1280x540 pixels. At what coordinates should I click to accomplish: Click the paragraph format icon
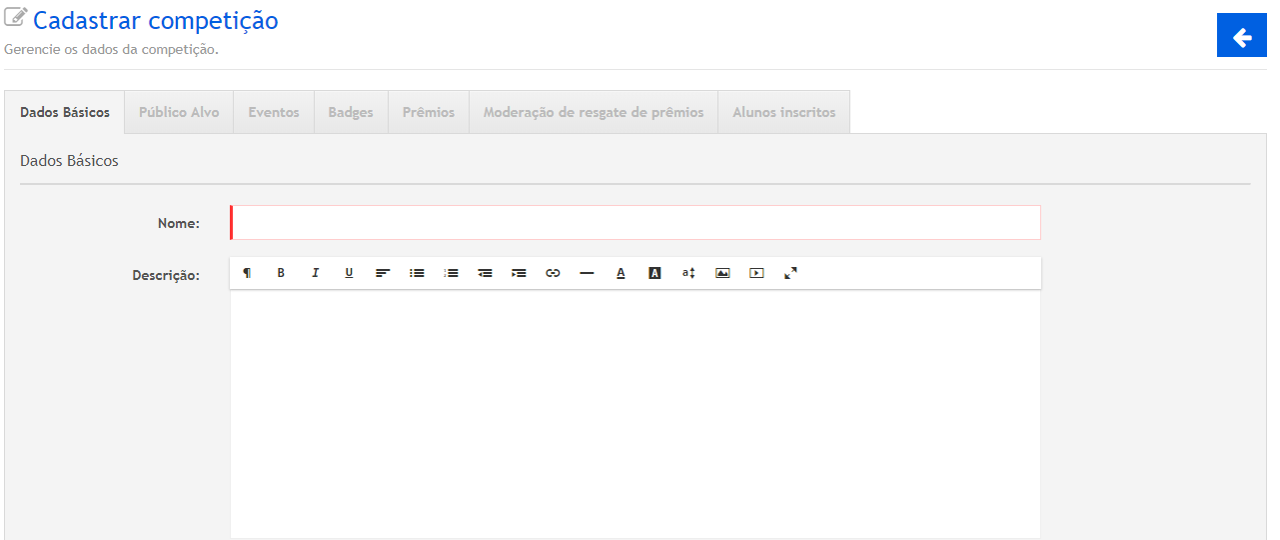pyautogui.click(x=247, y=273)
